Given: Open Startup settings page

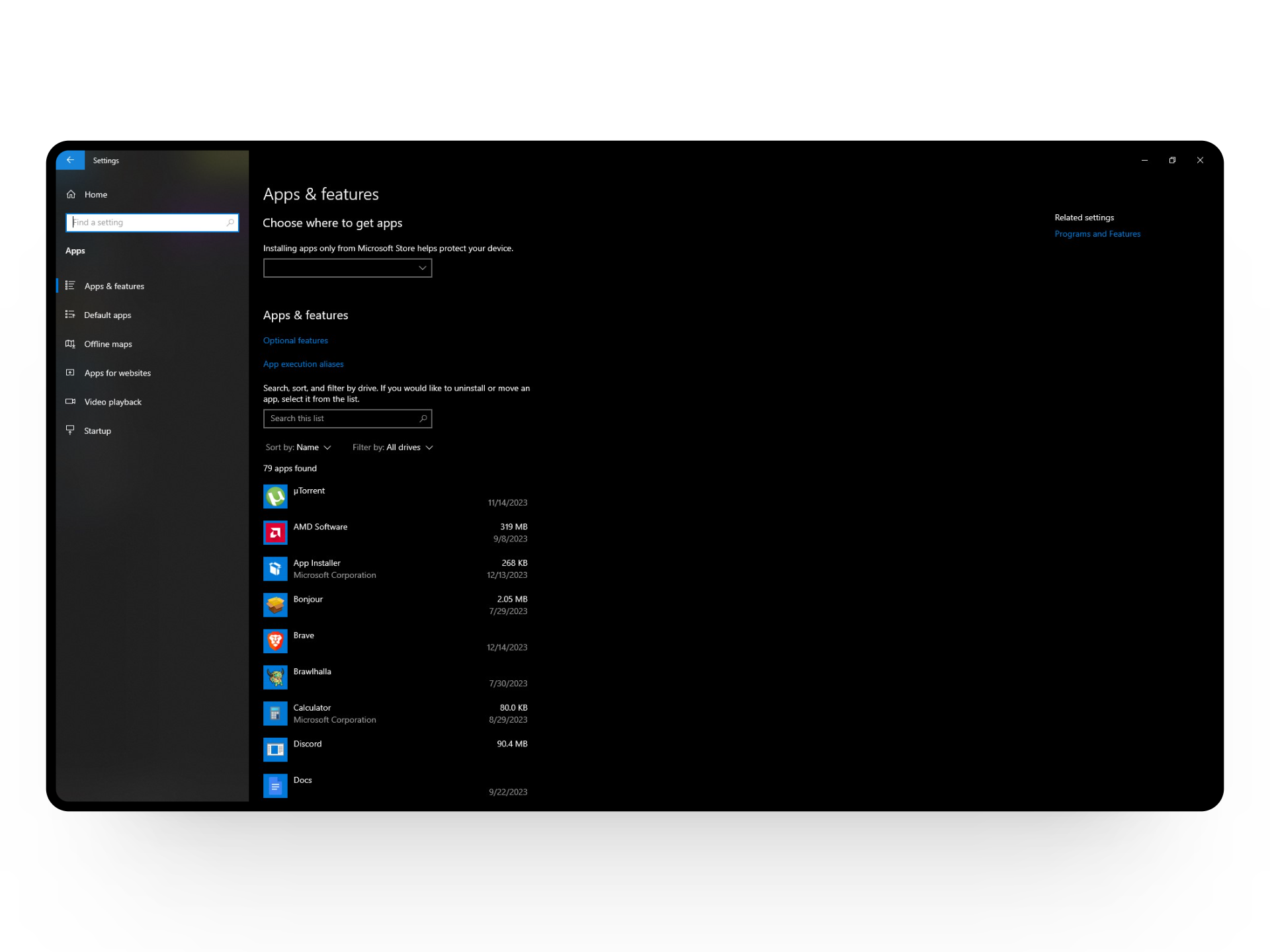Looking at the screenshot, I should [x=97, y=431].
